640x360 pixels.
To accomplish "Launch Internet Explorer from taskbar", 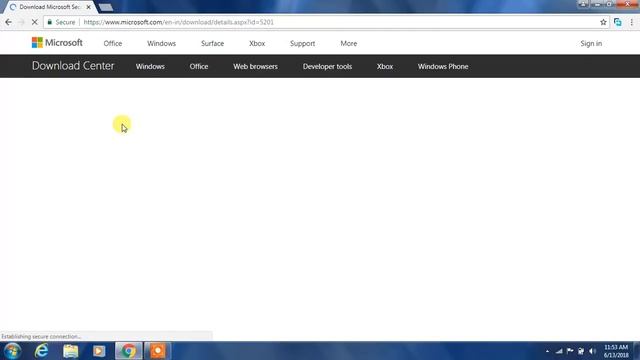I will pyautogui.click(x=42, y=351).
